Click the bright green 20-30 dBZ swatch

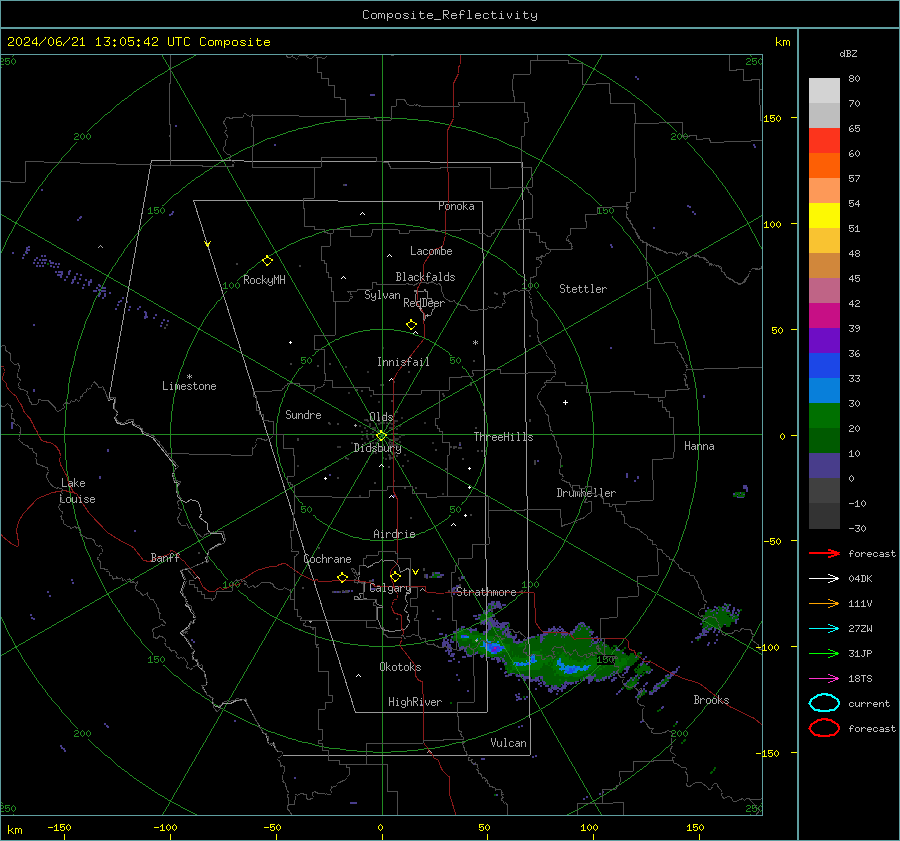(x=824, y=416)
